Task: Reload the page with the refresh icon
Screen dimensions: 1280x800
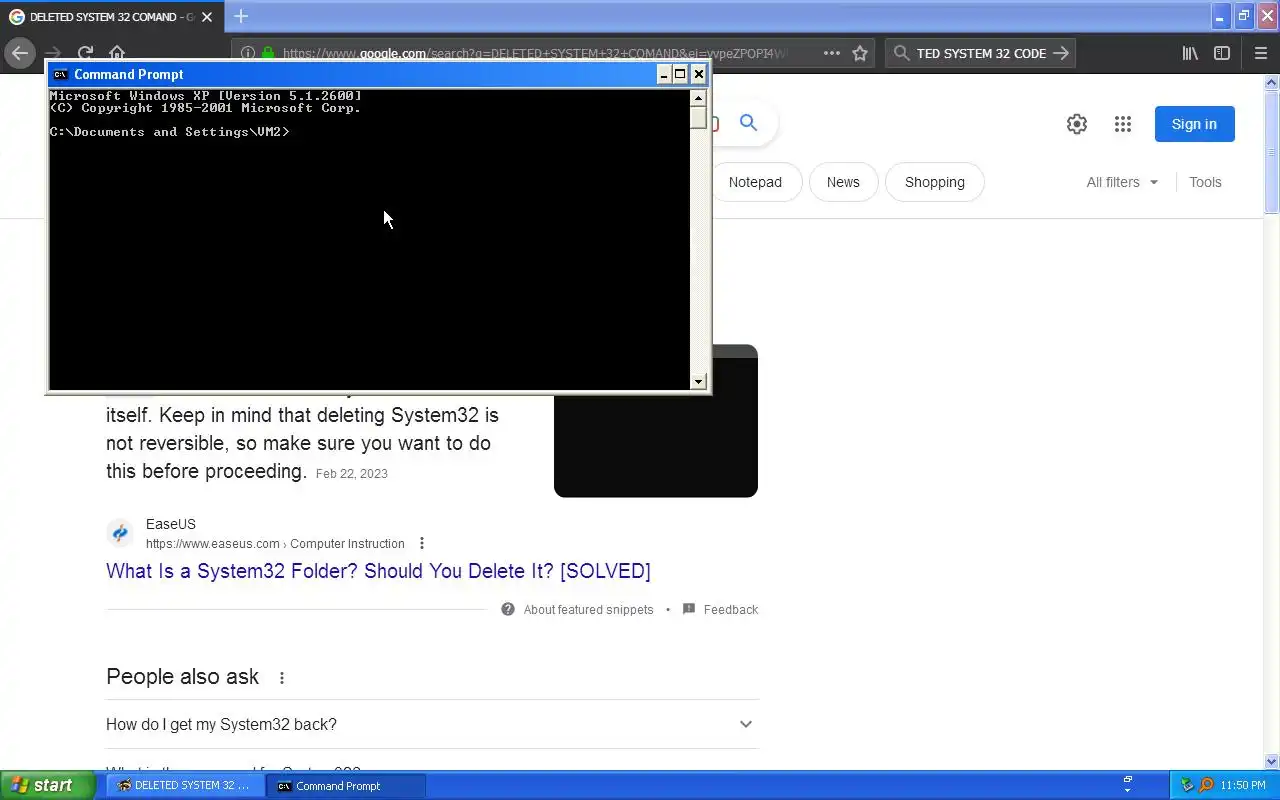Action: (86, 53)
